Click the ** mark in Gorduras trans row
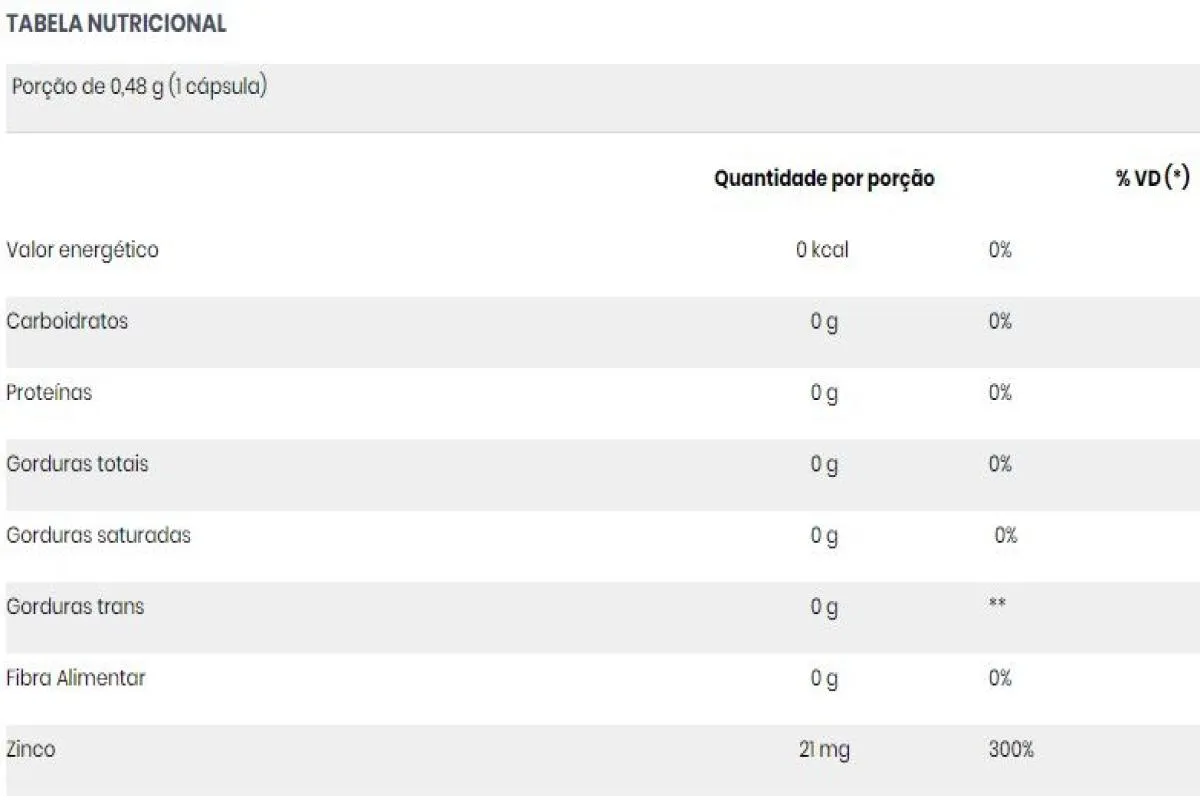 coord(997,604)
